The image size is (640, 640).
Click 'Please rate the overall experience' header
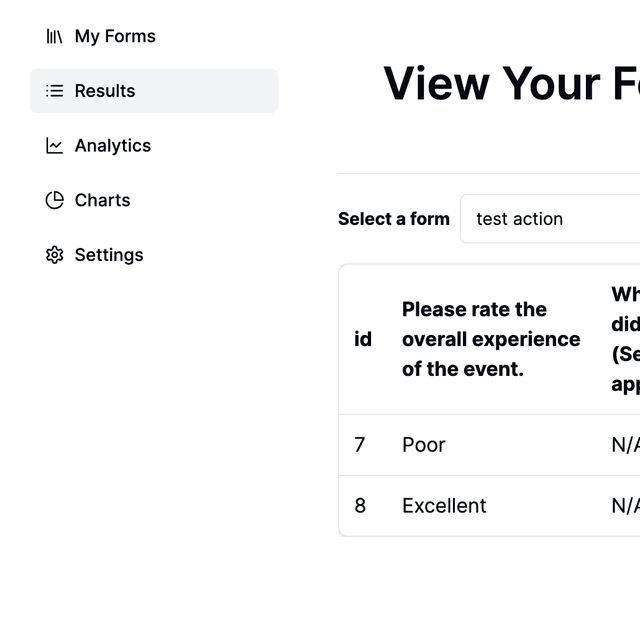coord(491,339)
